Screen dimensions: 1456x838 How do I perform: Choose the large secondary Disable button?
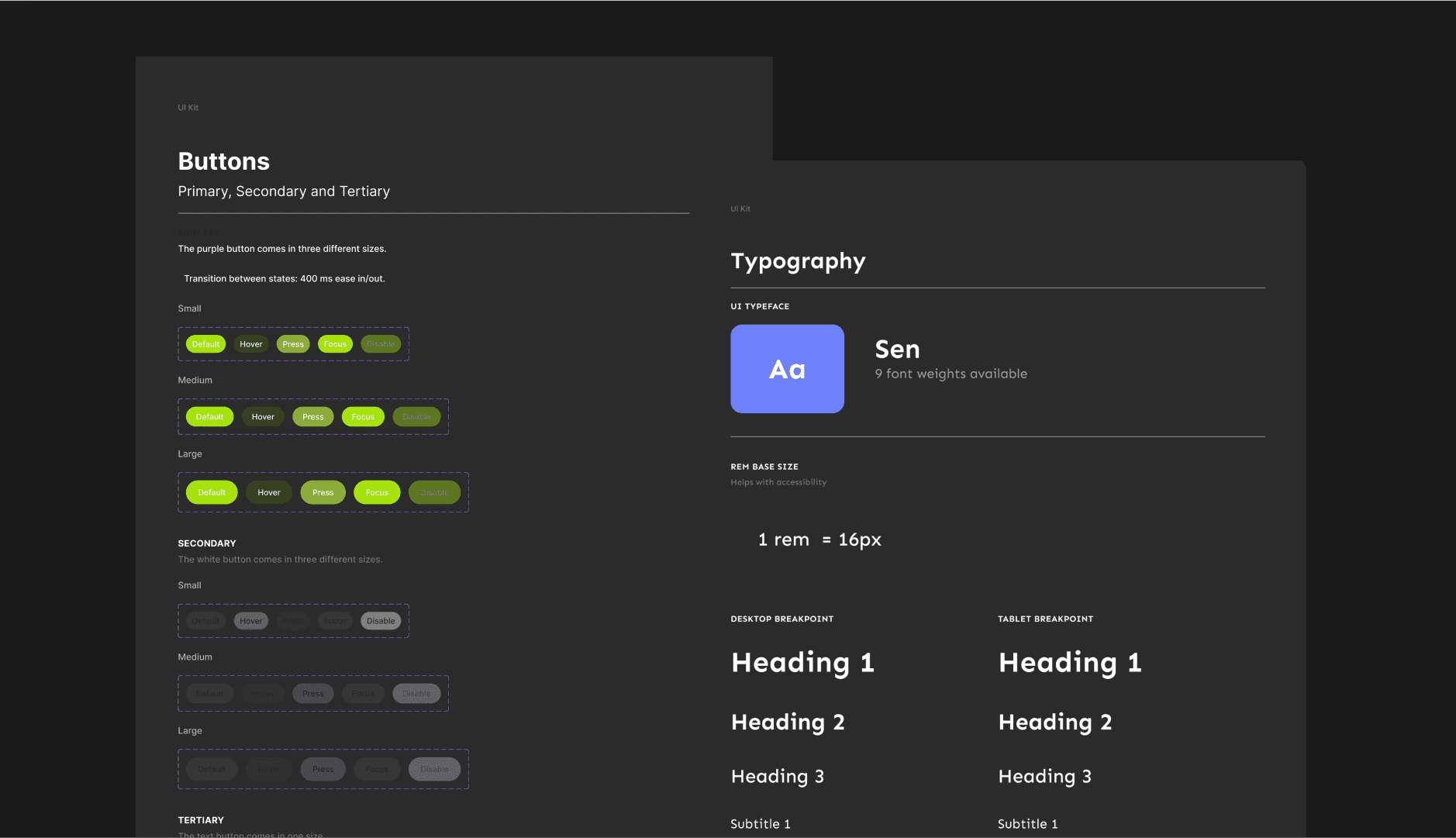pyautogui.click(x=434, y=769)
